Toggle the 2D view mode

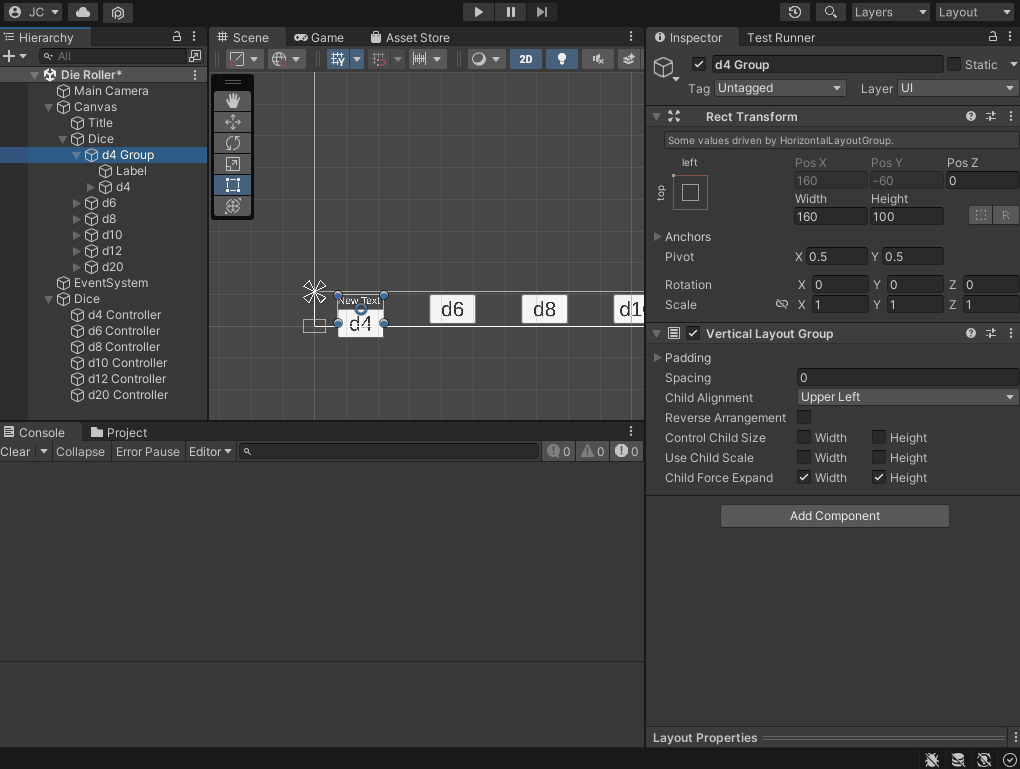point(526,59)
